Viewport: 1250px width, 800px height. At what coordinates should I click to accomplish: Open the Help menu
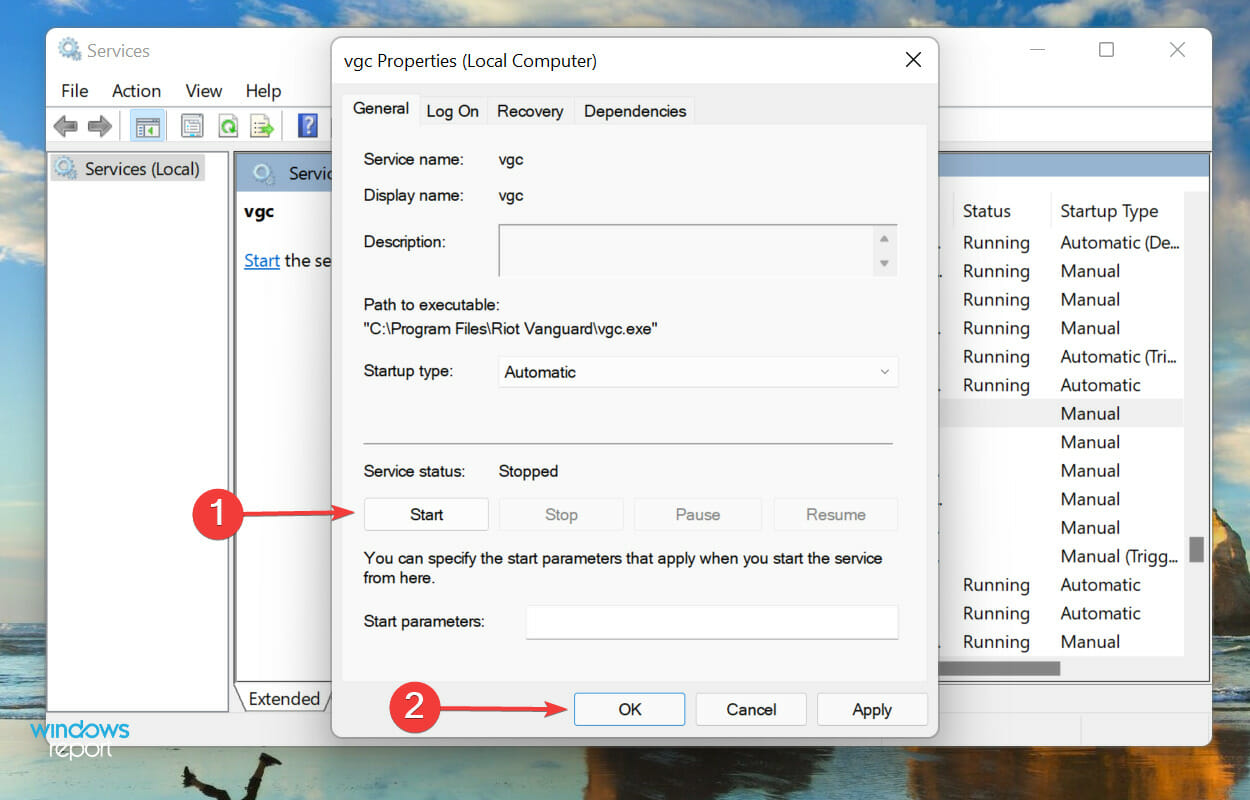(x=263, y=91)
